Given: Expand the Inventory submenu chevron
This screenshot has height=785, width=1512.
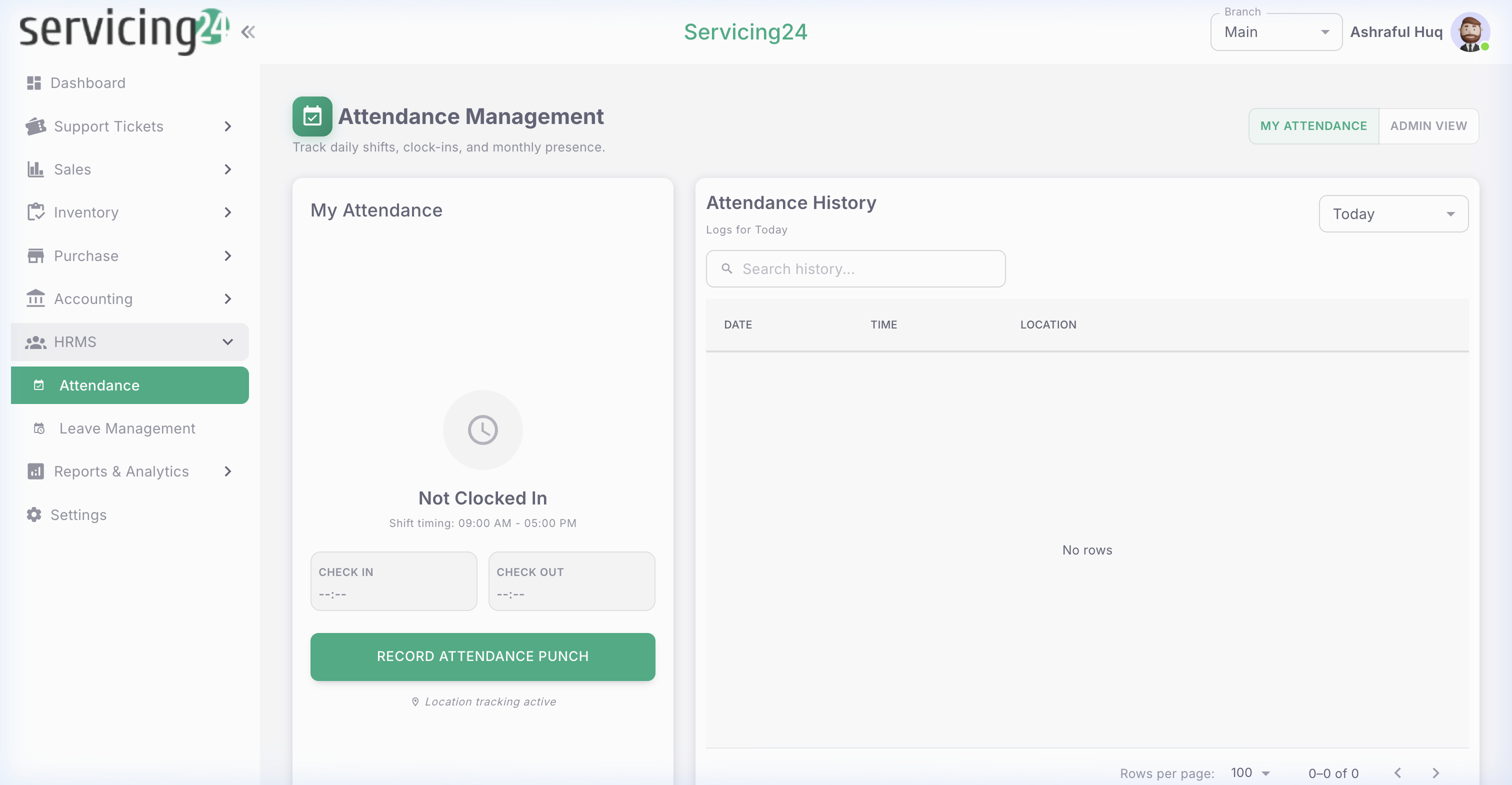Looking at the screenshot, I should click(x=227, y=212).
